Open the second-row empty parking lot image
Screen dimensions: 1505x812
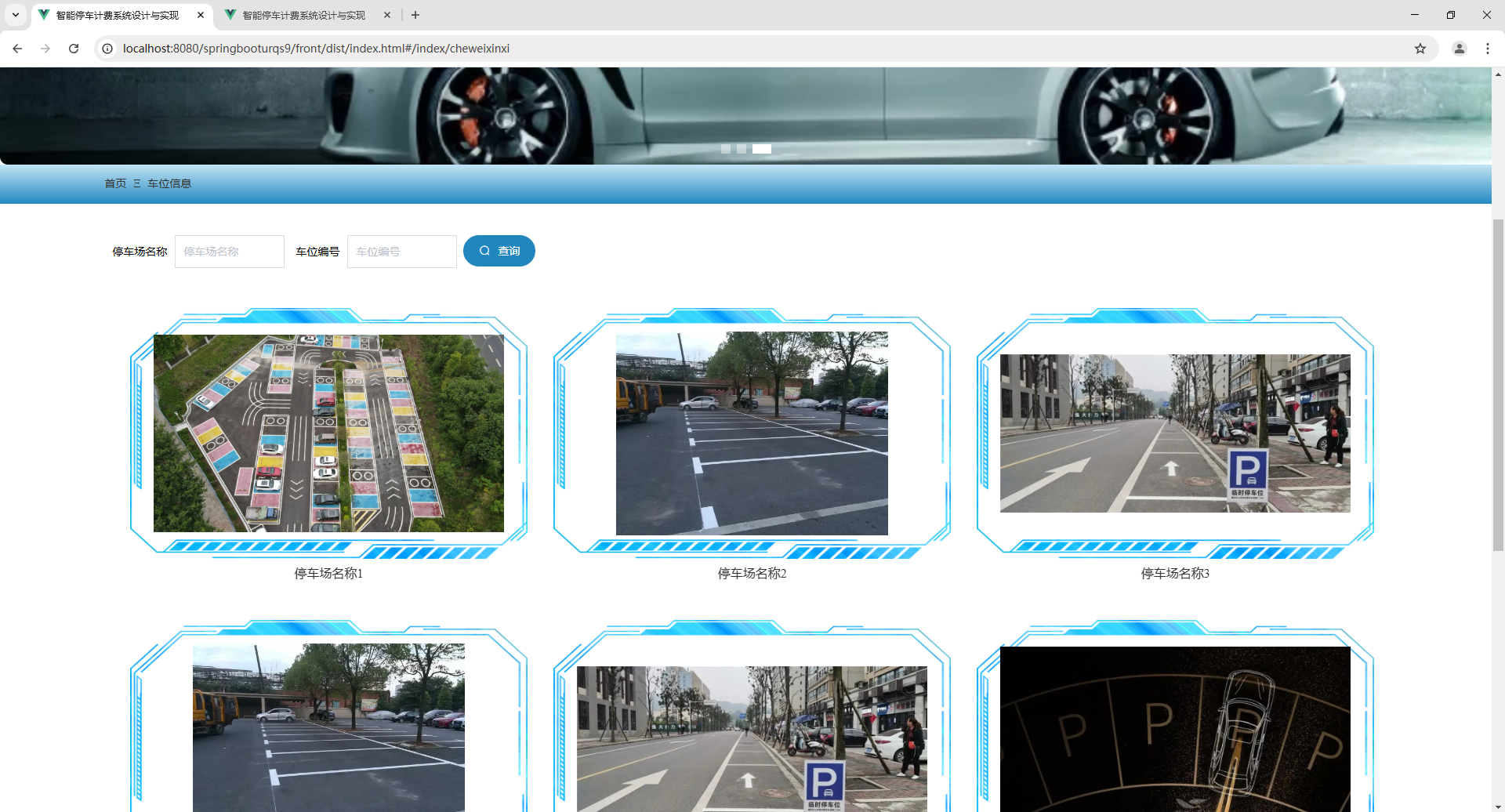point(328,728)
